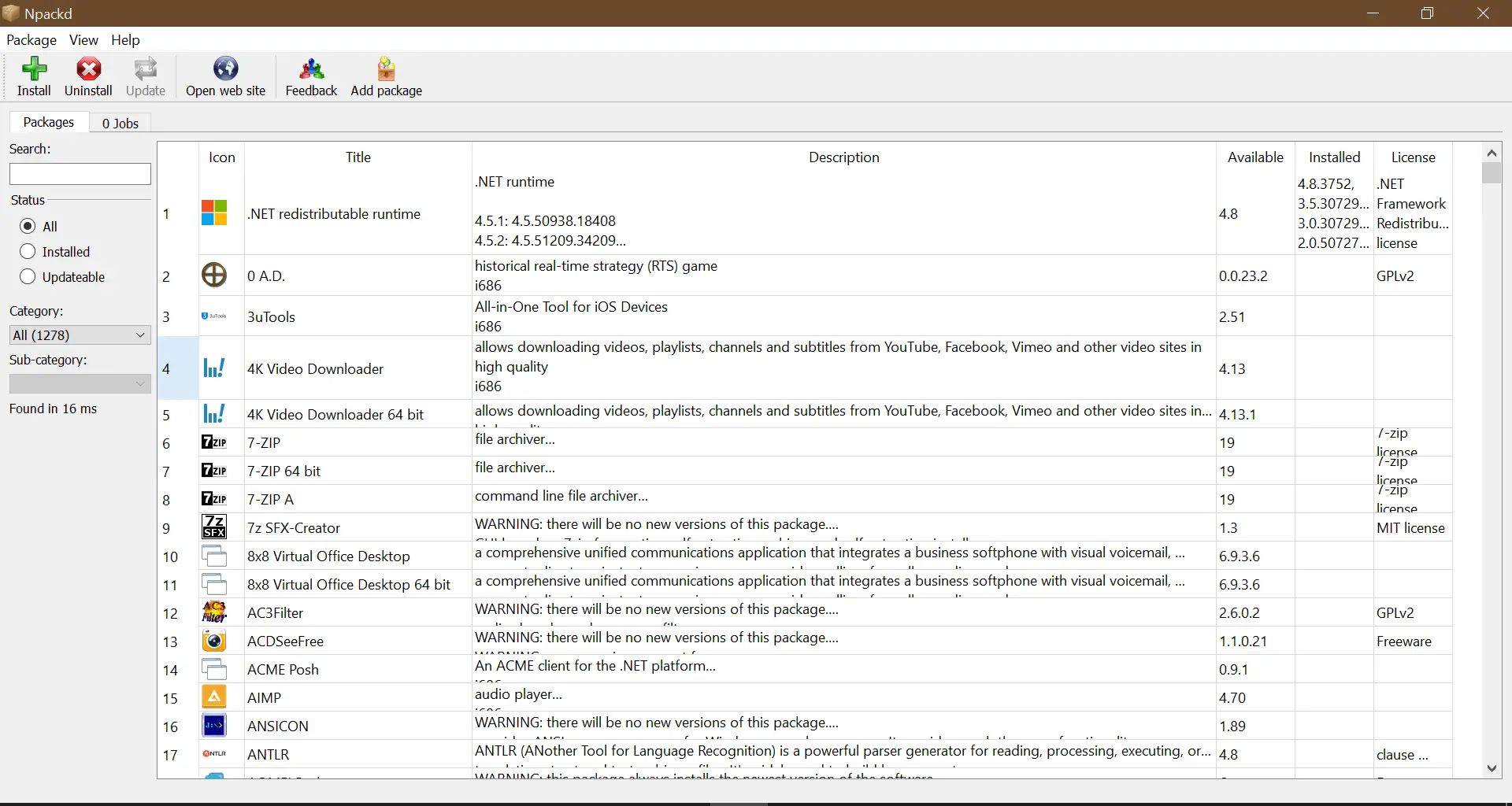Click the 7-ZIP 64 bit row icon
This screenshot has width=1512, height=806.
click(x=214, y=471)
